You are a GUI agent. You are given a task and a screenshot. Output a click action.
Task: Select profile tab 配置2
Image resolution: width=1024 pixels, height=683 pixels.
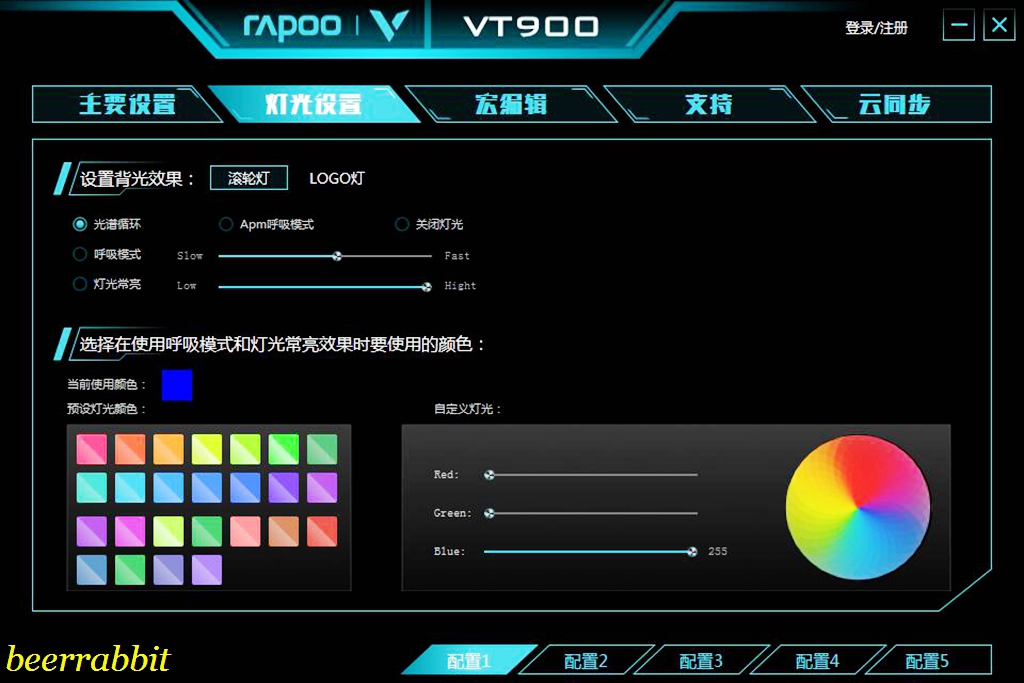(x=583, y=660)
